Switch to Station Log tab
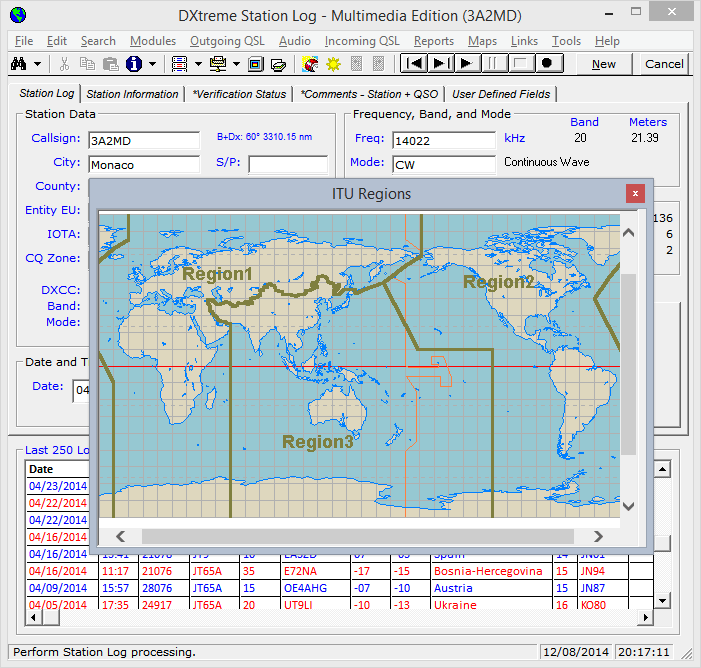Viewport: 701px width, 668px height. (x=46, y=93)
